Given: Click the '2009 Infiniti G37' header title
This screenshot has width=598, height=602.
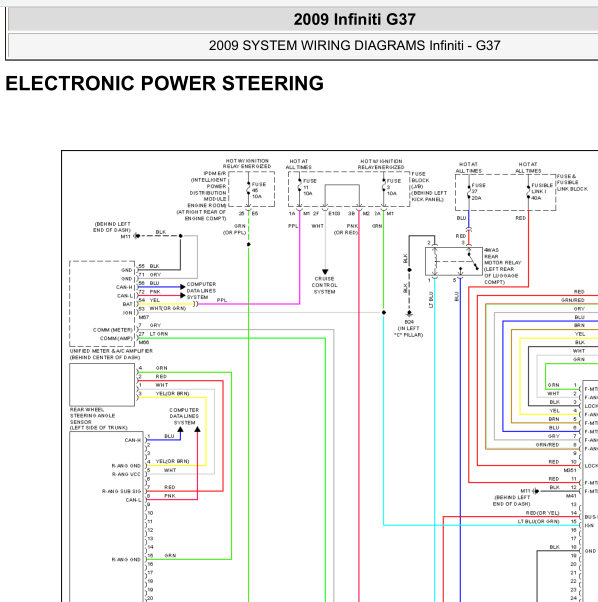Looking at the screenshot, I should (354, 19).
